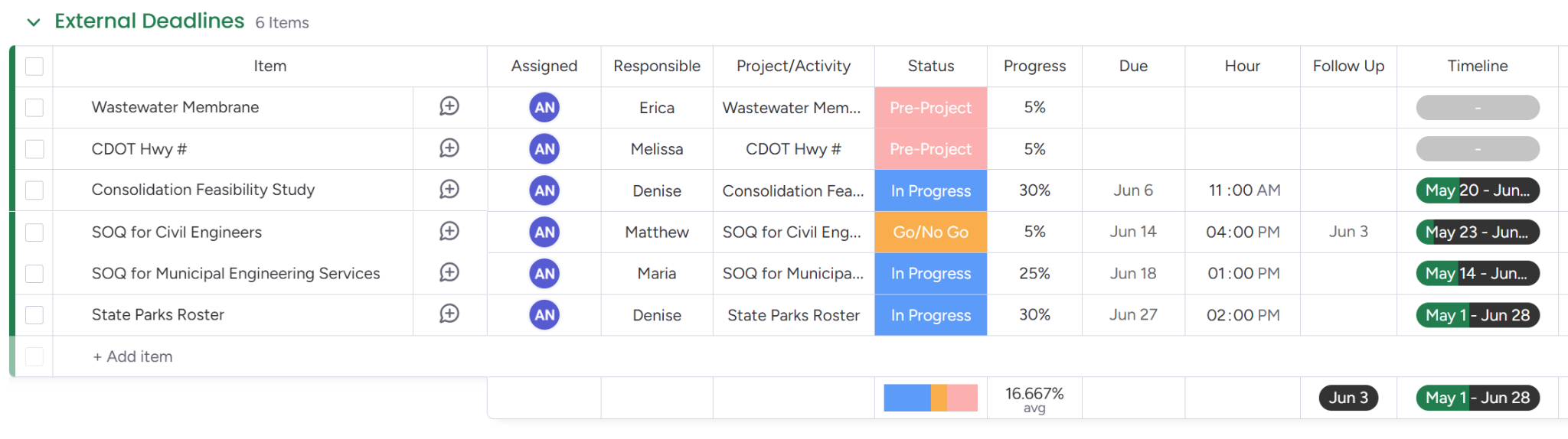Change the Go/No Go status cell

click(930, 233)
